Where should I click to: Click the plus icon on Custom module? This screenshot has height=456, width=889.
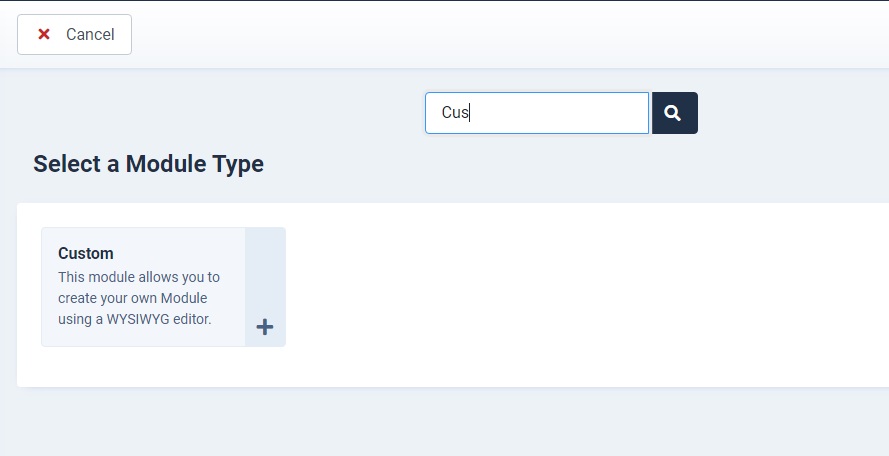pyautogui.click(x=265, y=327)
